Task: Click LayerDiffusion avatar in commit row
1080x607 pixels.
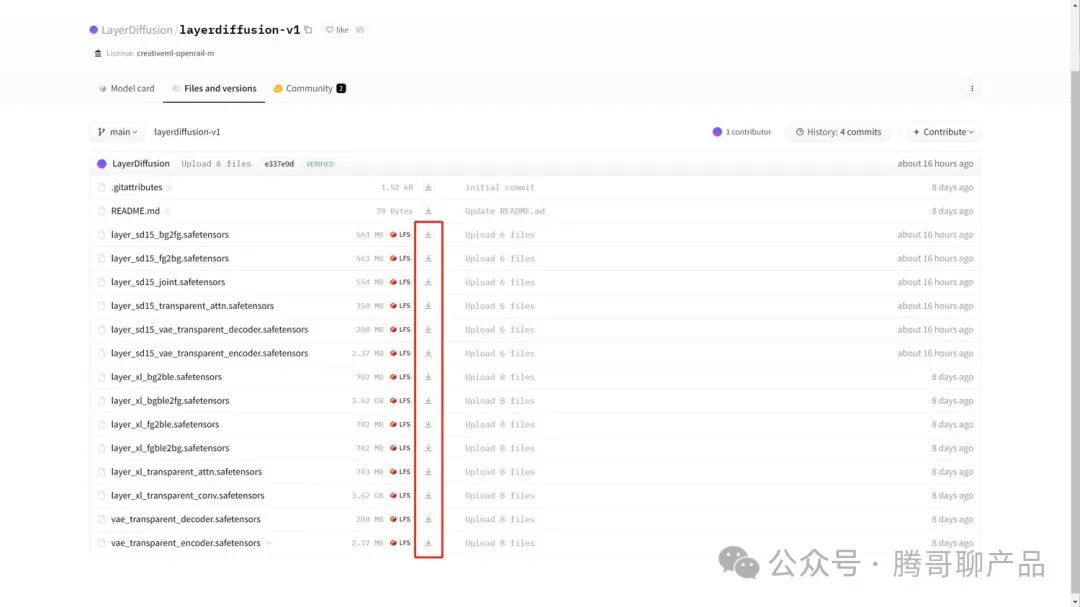Action: (102, 164)
